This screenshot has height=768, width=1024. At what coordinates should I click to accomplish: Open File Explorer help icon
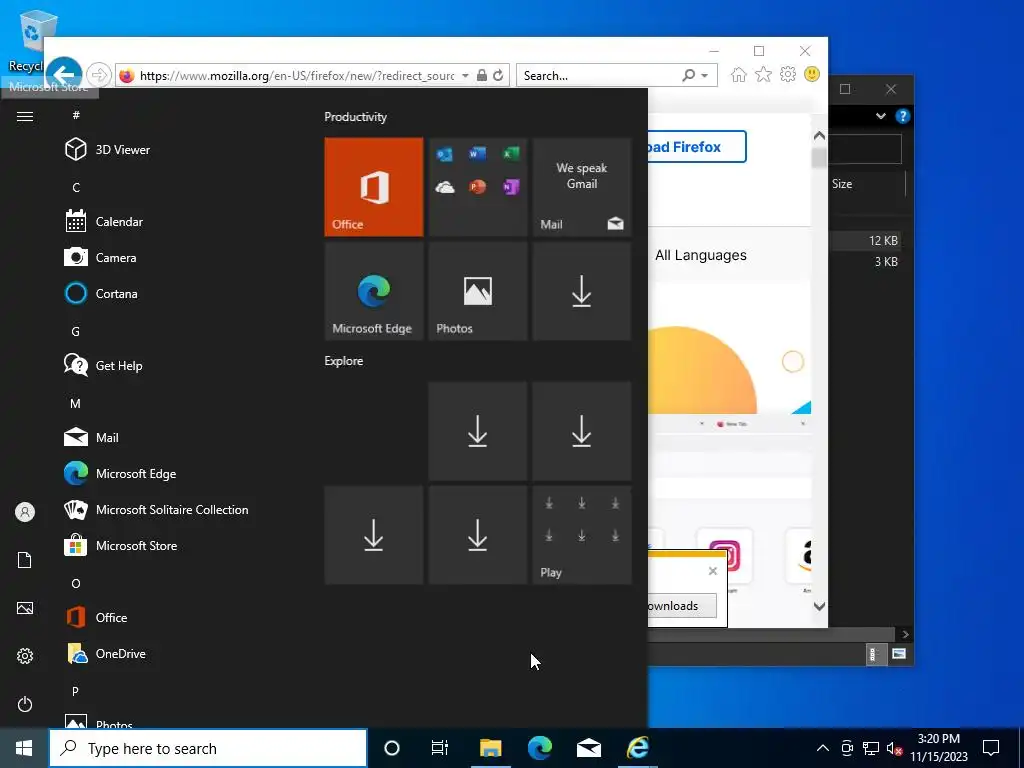903,116
